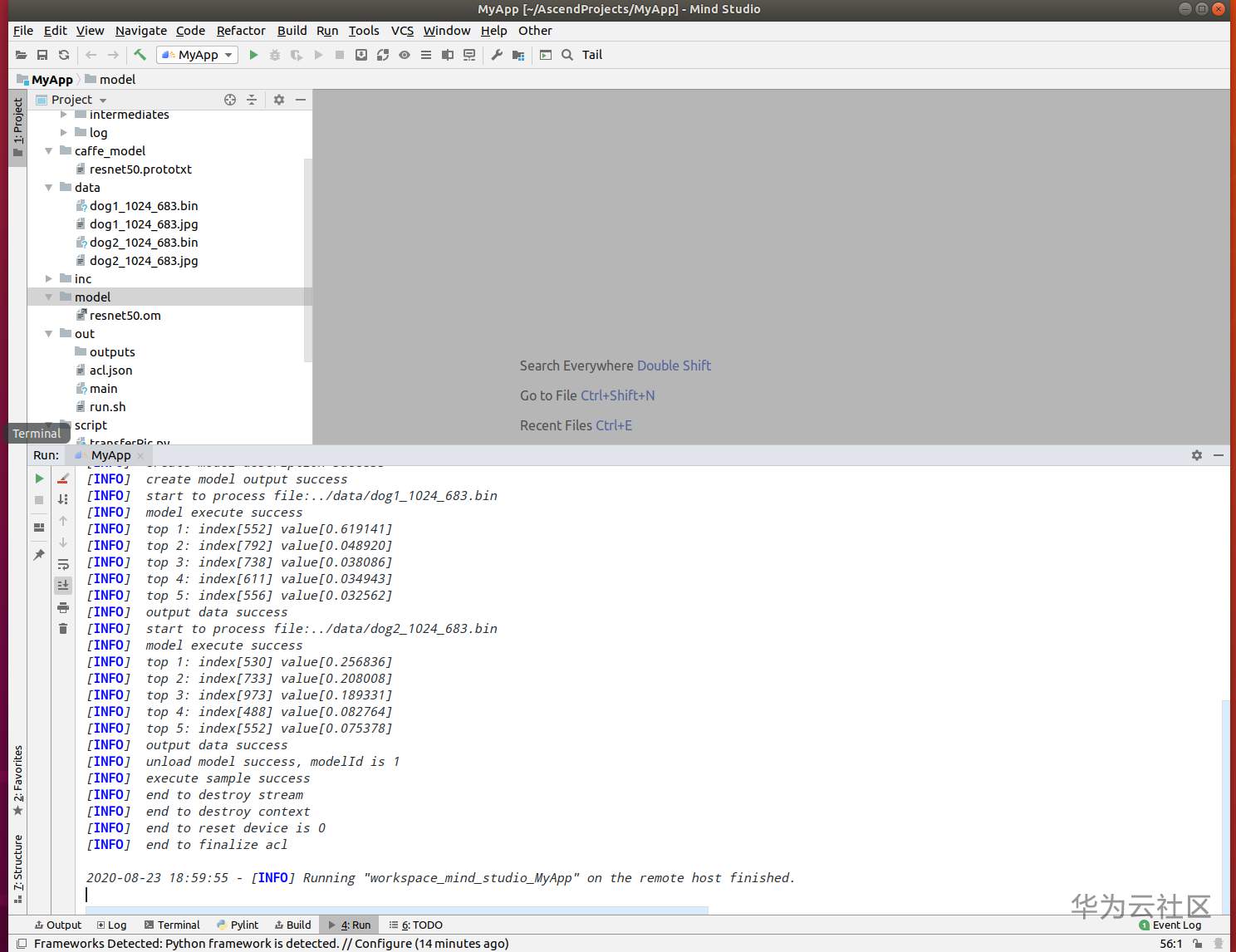Open settings via the wrench icon
Screen dimensions: 1236x952
(497, 55)
